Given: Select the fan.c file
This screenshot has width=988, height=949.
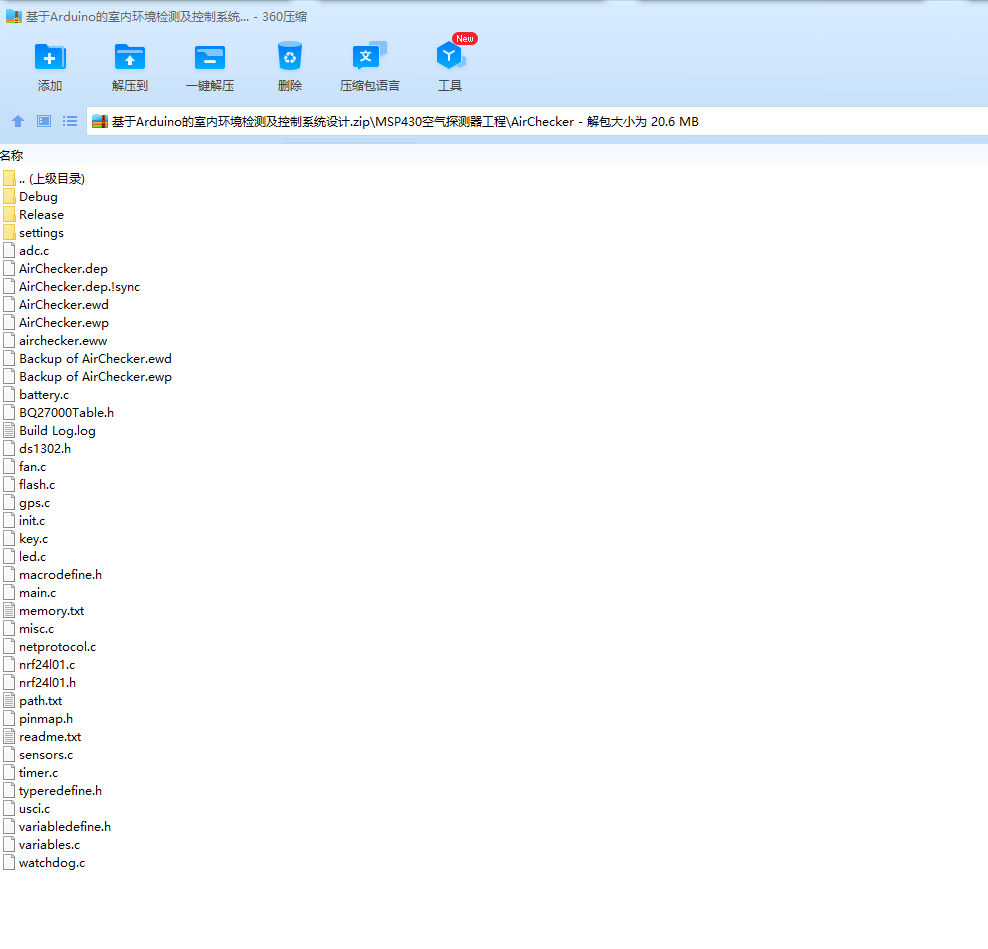Looking at the screenshot, I should (x=25, y=467).
